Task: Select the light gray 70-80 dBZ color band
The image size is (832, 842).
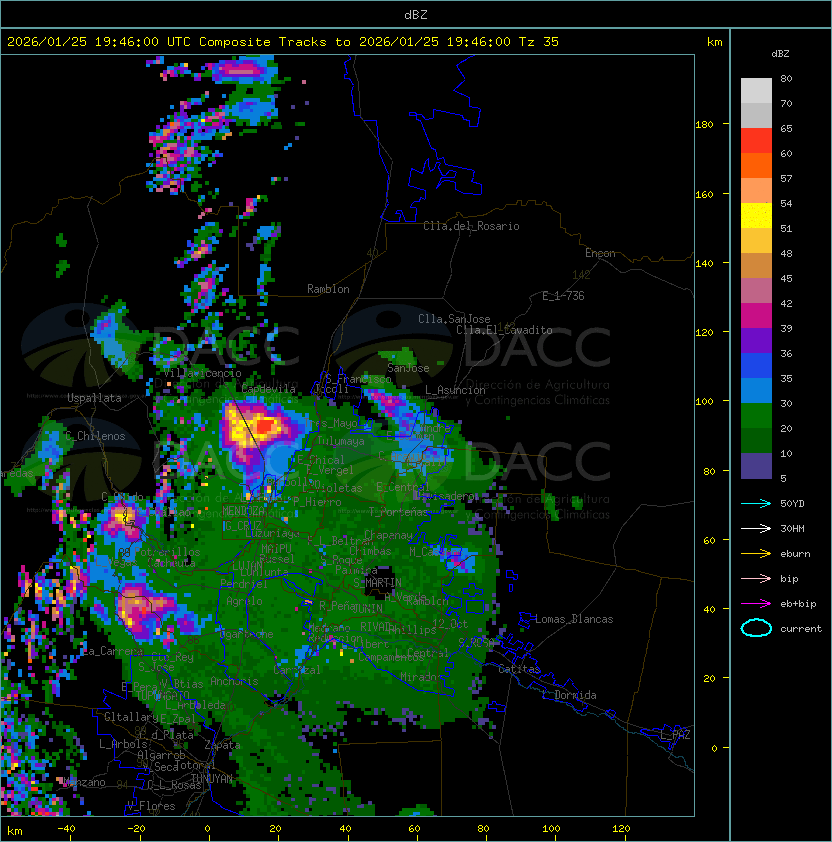Action: click(x=756, y=91)
